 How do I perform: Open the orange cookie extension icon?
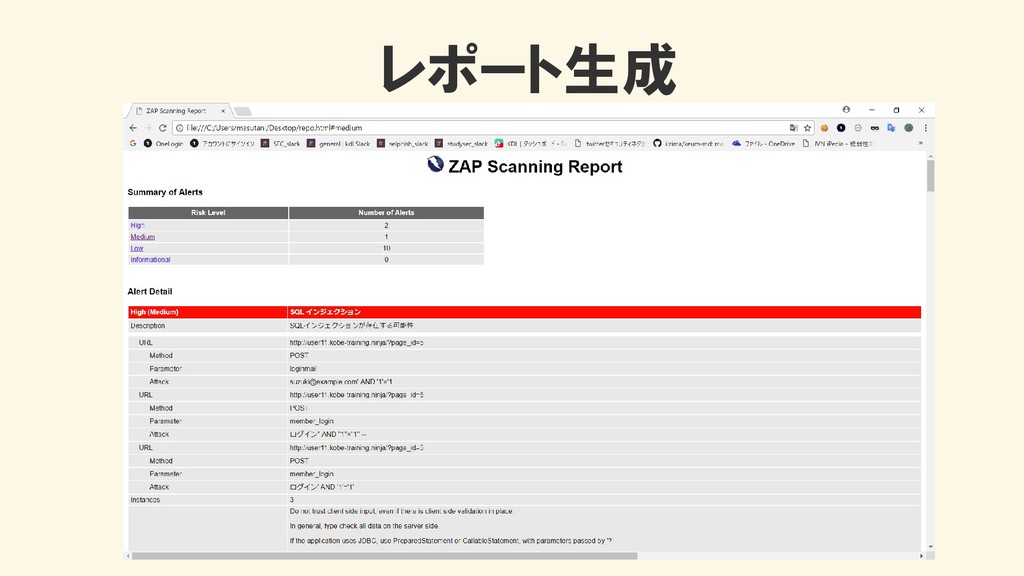click(x=824, y=128)
